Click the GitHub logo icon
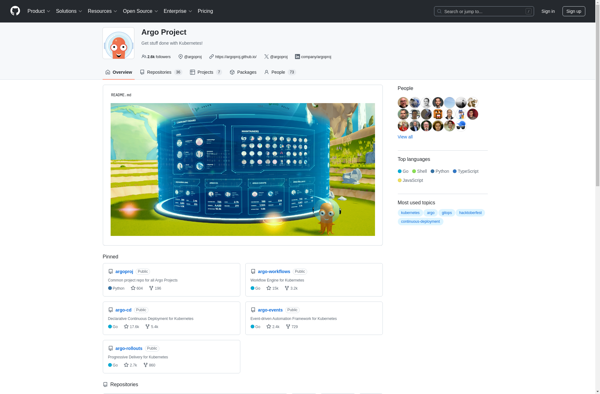Screen dimensions: 600x394 [x=15, y=11]
